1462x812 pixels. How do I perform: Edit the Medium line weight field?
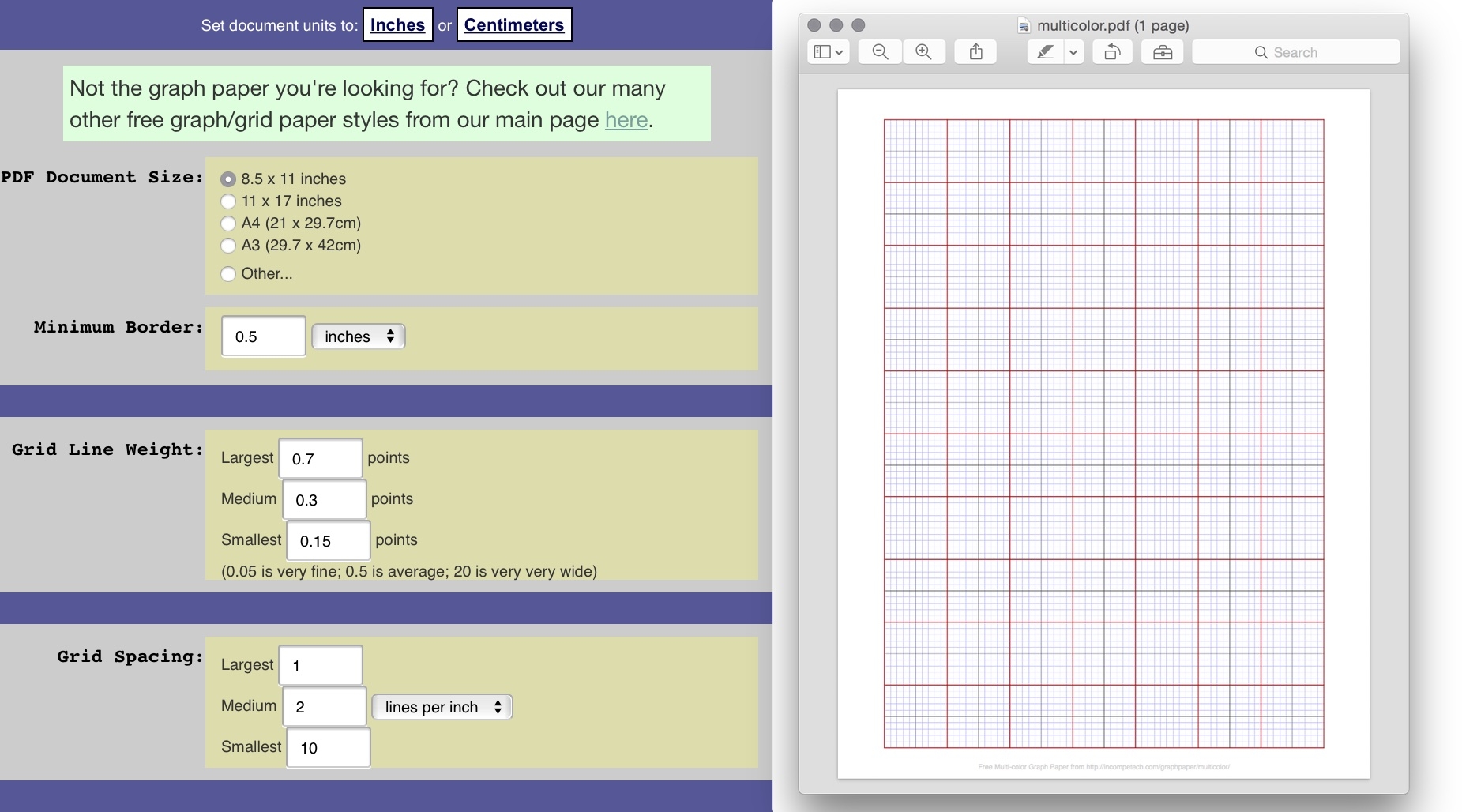pyautogui.click(x=325, y=500)
